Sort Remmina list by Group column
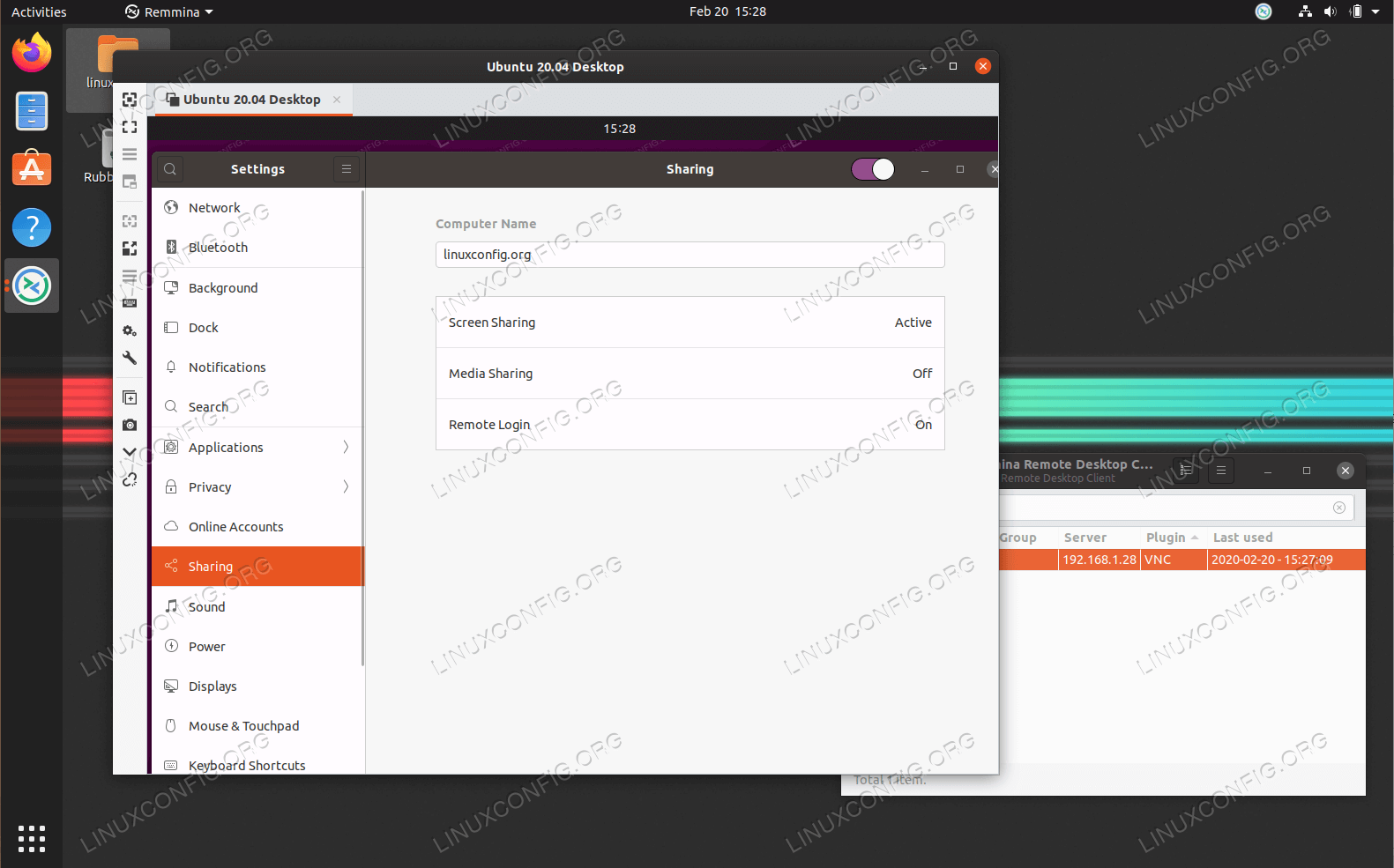 (x=1028, y=538)
